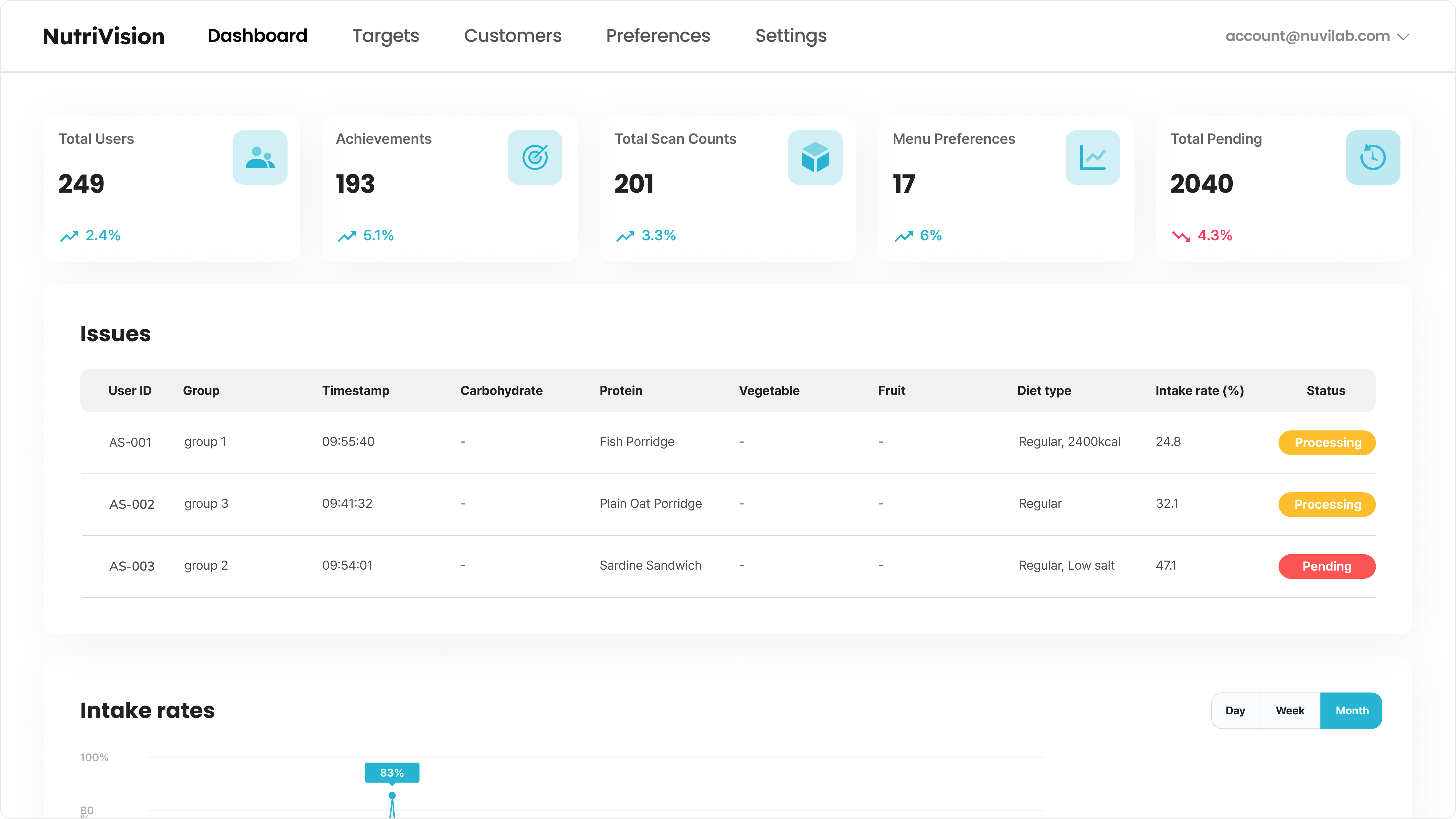The width and height of the screenshot is (1456, 819).
Task: Click the upward trend arrow beside 2.4%
Action: pos(69,236)
